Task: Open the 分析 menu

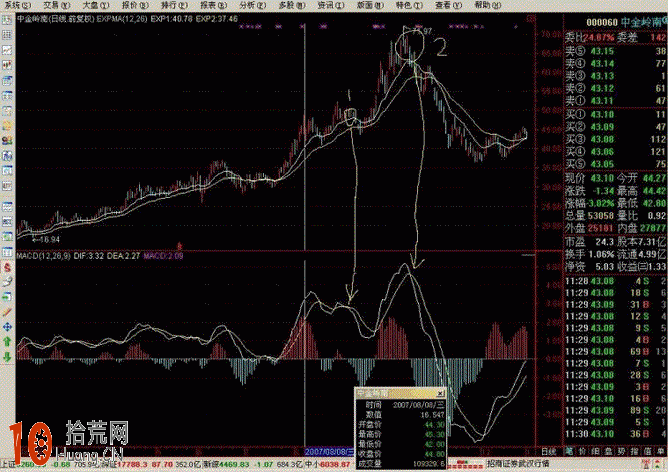Action: (253, 5)
